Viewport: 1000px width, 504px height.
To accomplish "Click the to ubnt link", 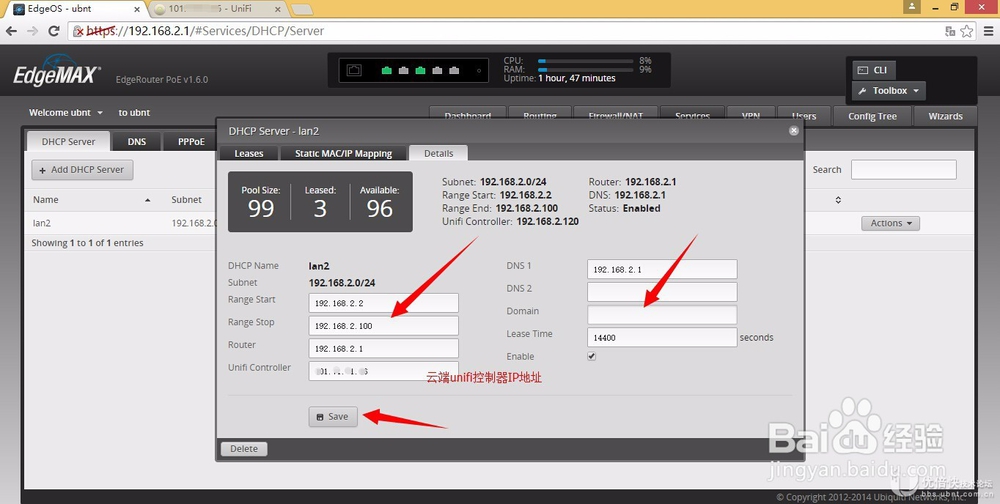I will (134, 112).
